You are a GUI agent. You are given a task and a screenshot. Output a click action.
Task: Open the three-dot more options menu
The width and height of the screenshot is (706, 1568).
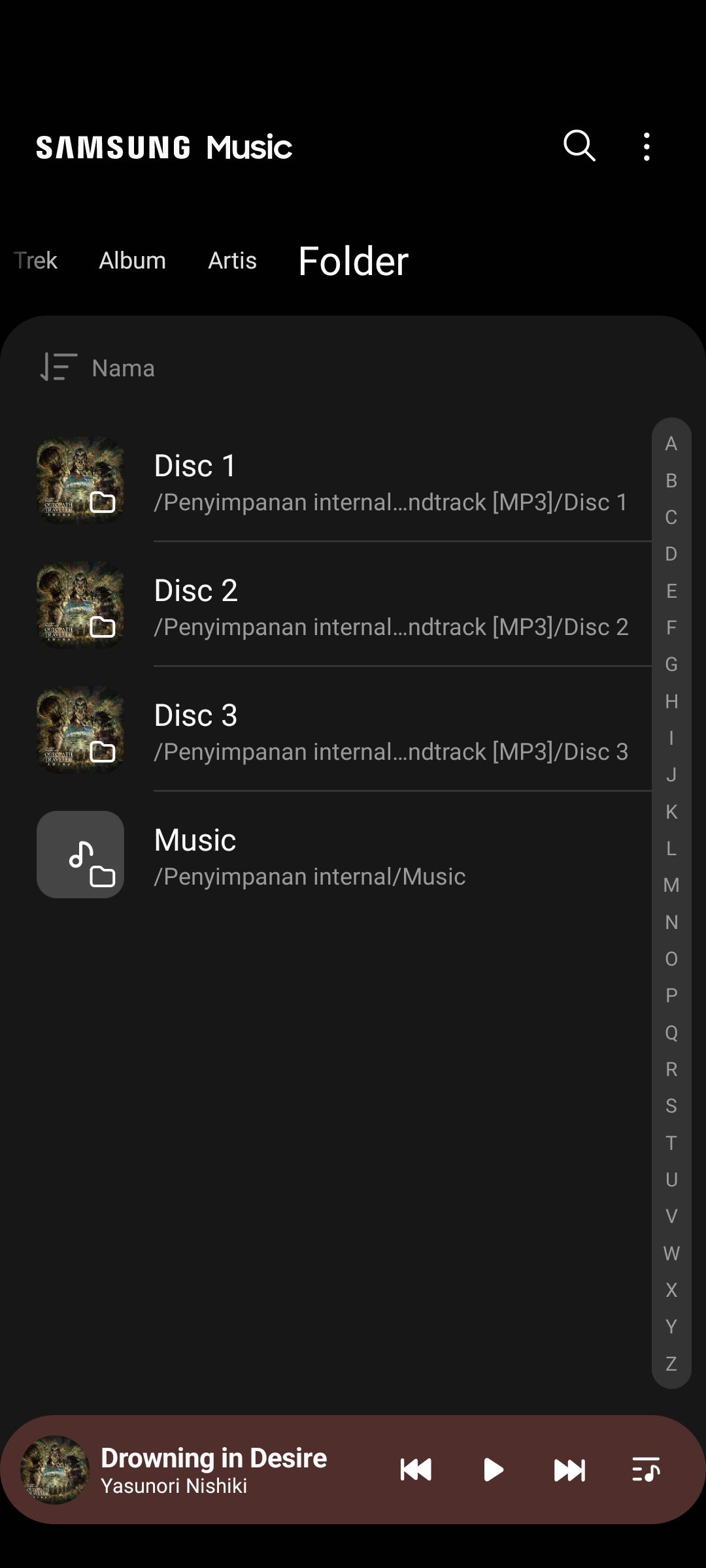(x=647, y=146)
